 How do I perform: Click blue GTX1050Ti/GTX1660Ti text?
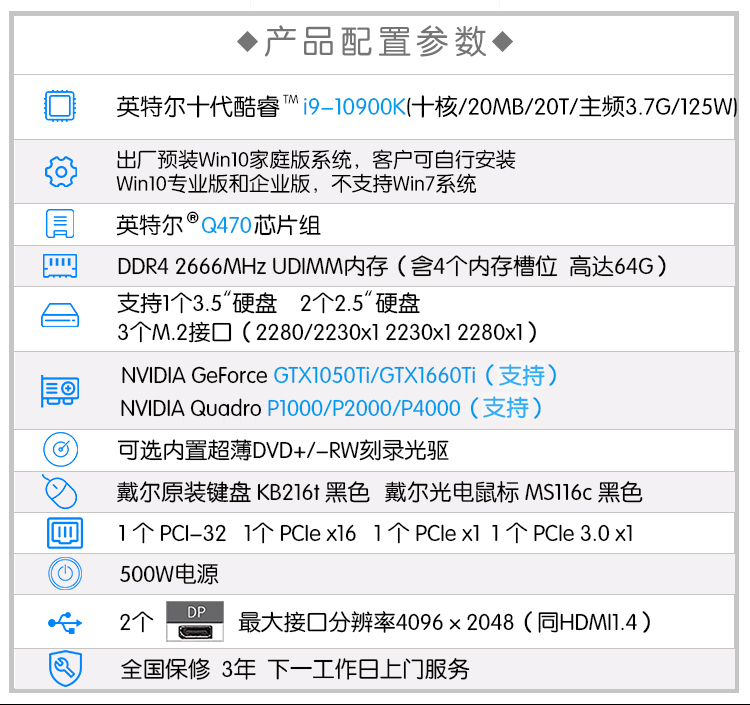pyautogui.click(x=375, y=375)
